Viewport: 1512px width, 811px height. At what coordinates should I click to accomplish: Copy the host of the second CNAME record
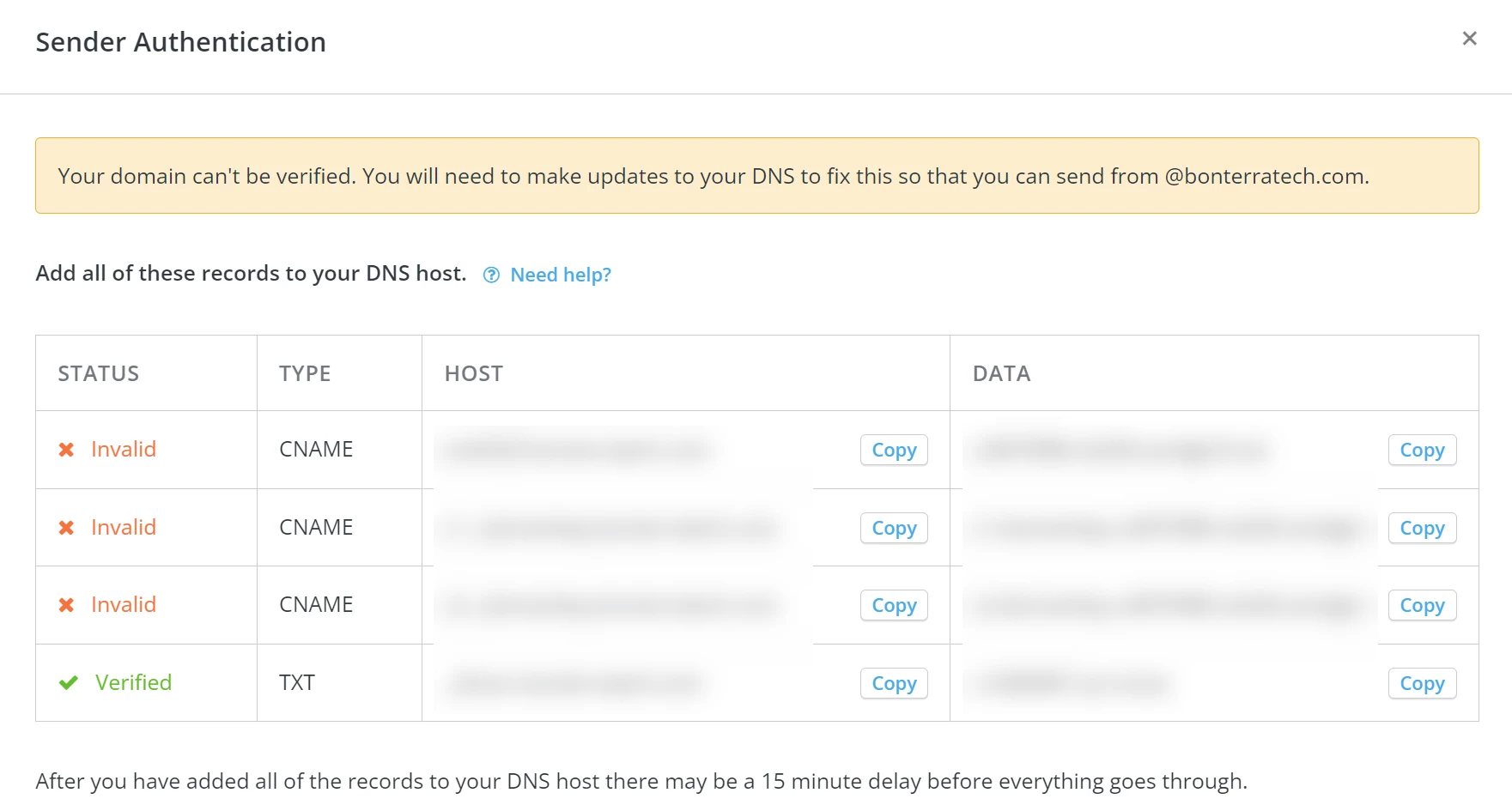(x=893, y=528)
